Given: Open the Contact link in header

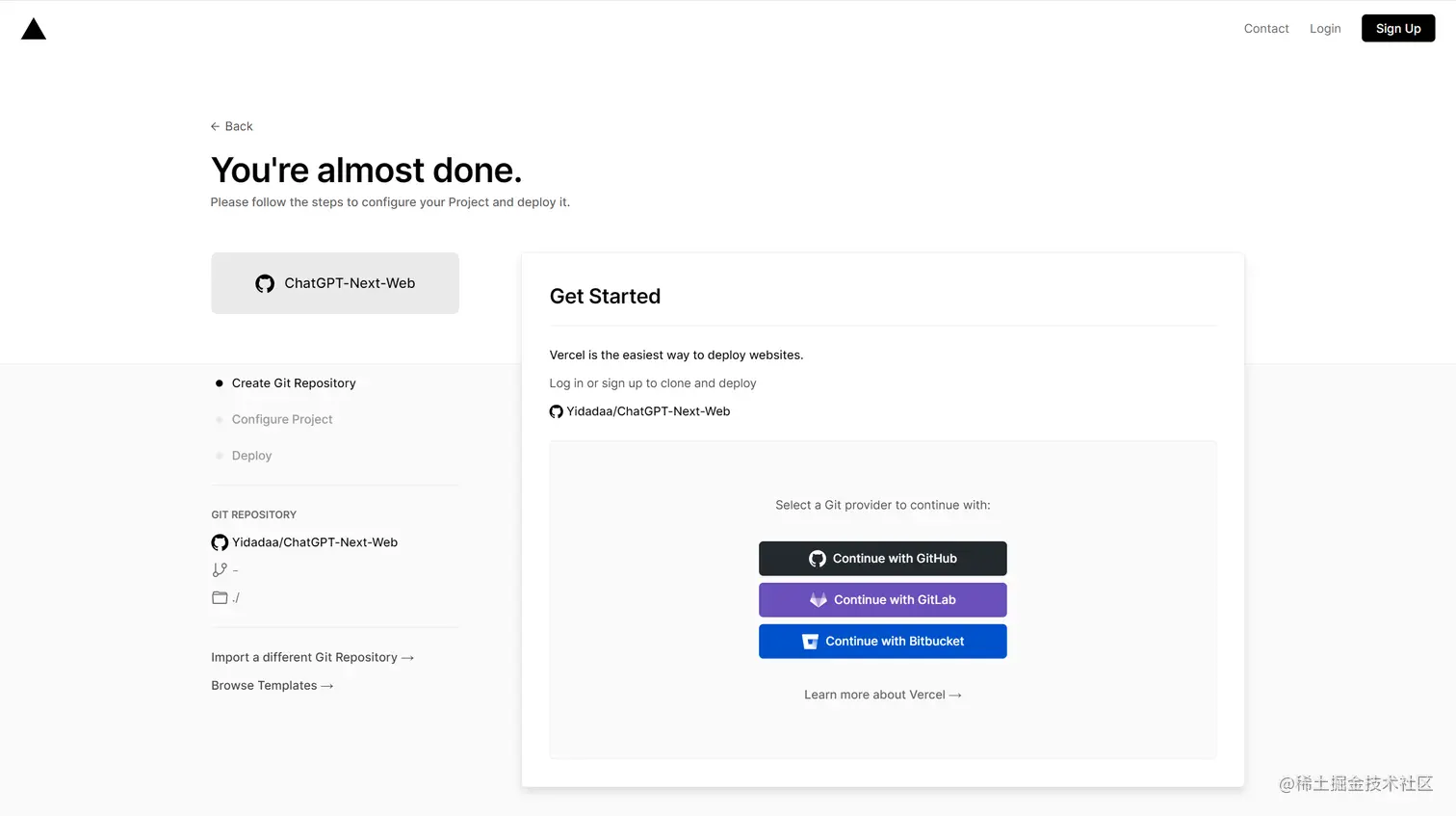Looking at the screenshot, I should click(1266, 29).
